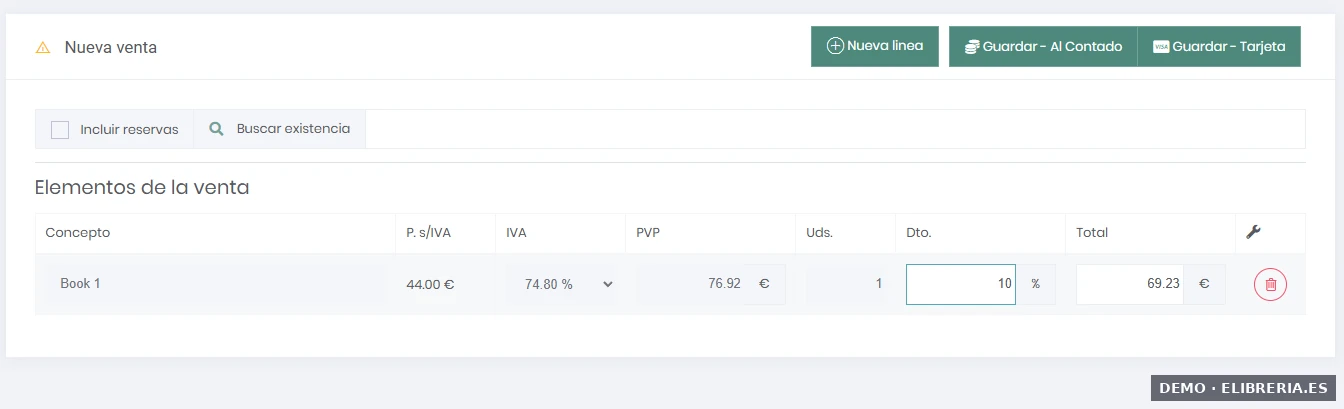This screenshot has height=409, width=1344.
Task: Click the PVP price field 76.92
Action: click(x=690, y=284)
